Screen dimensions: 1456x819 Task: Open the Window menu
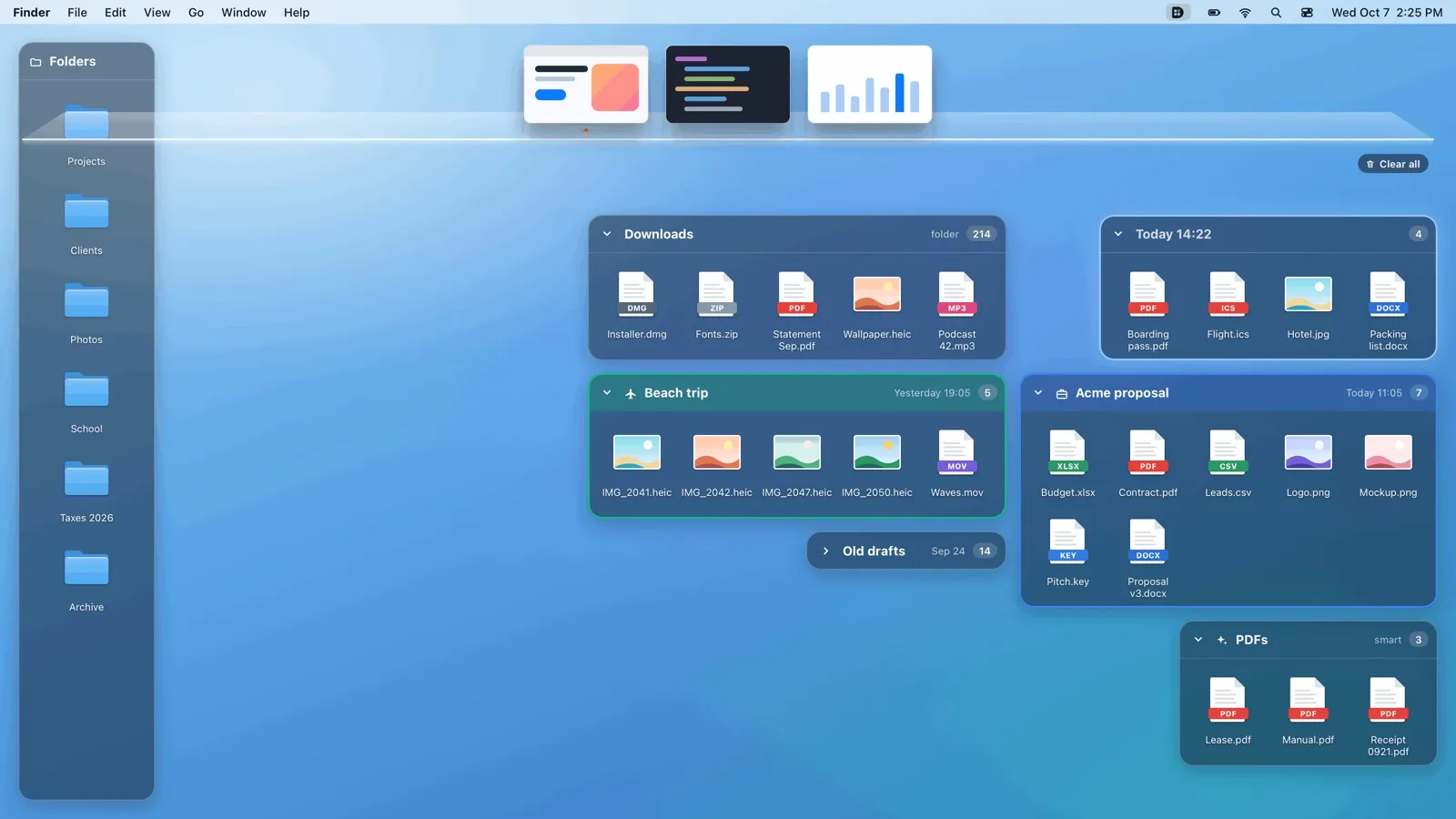click(x=244, y=13)
